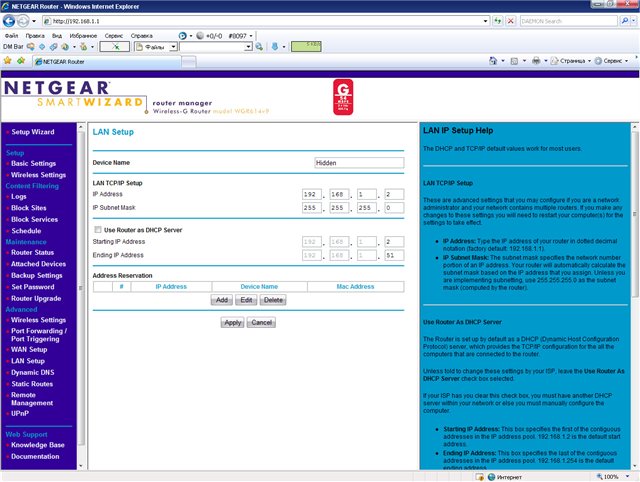This screenshot has height=482, width=640.
Task: Click the DM Bar globe icon
Action: [x=65, y=47]
